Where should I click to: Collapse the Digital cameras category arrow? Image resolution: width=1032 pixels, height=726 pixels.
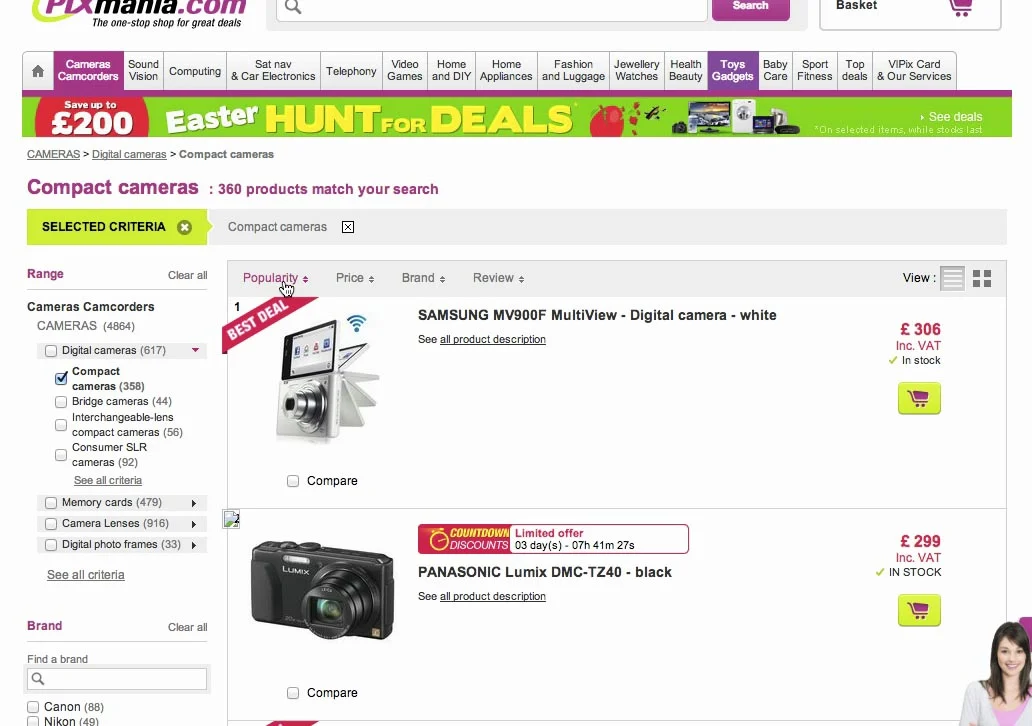195,350
